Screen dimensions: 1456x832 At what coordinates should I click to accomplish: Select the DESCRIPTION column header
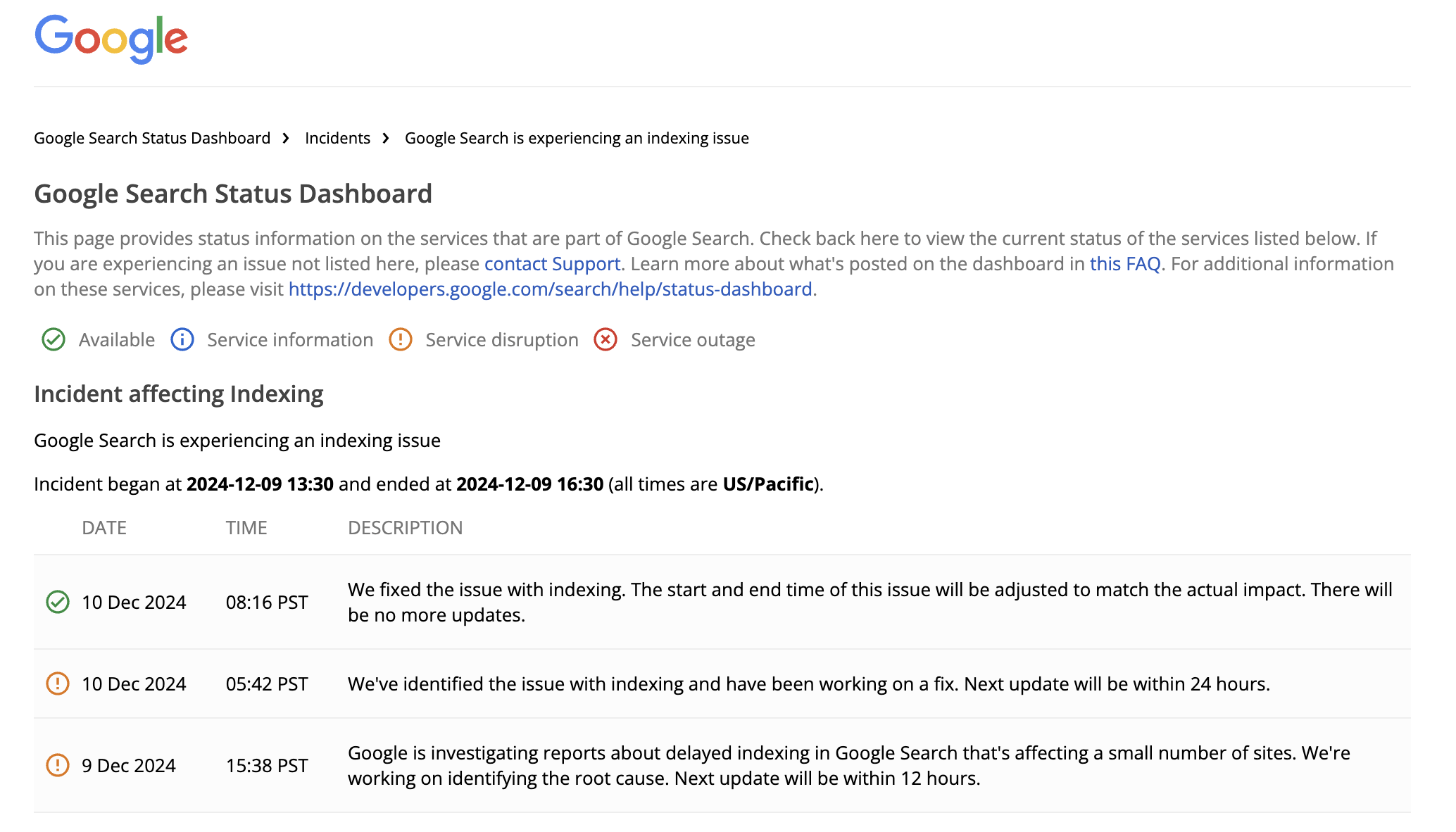click(406, 527)
